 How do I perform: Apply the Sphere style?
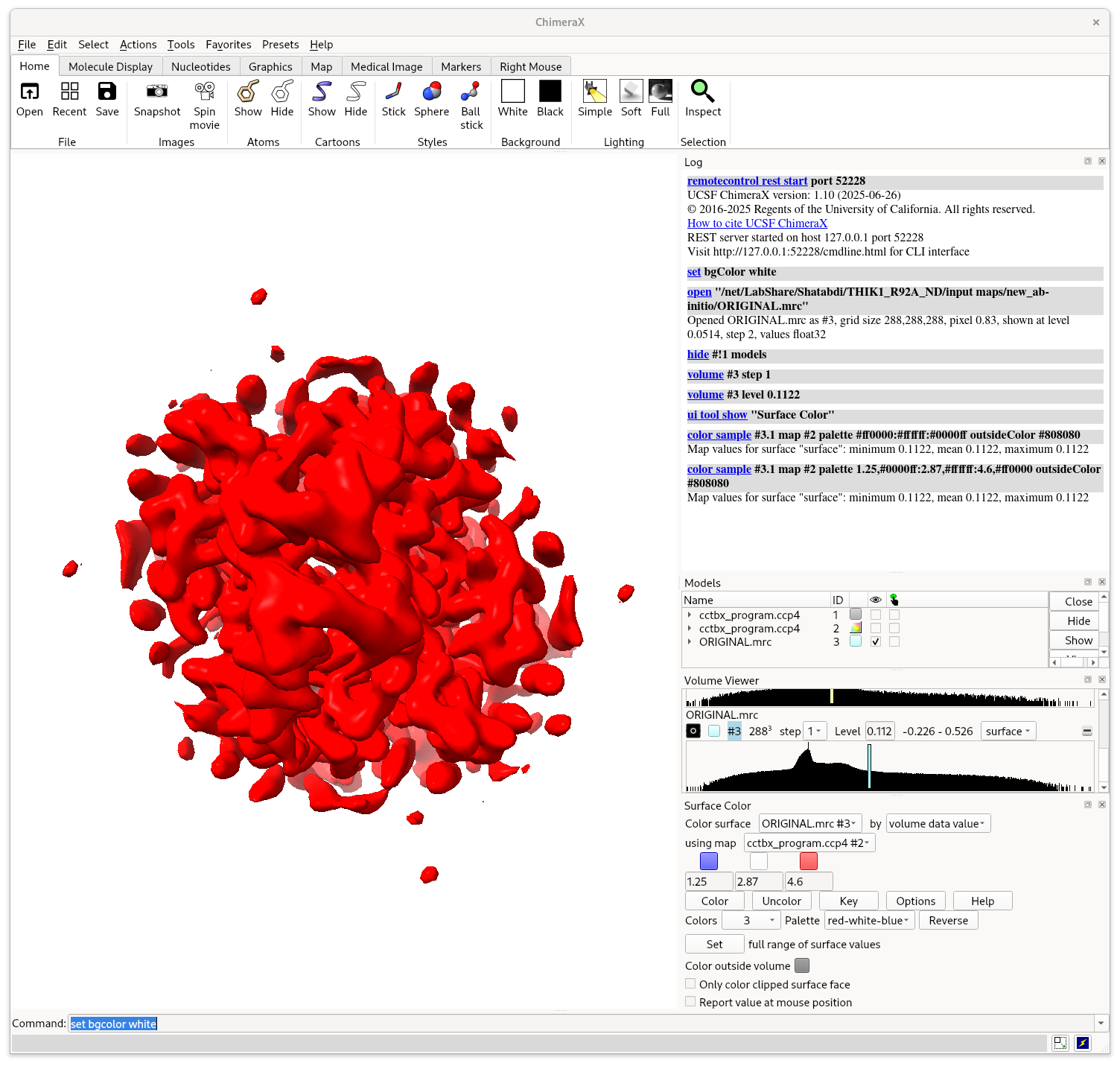(x=431, y=92)
